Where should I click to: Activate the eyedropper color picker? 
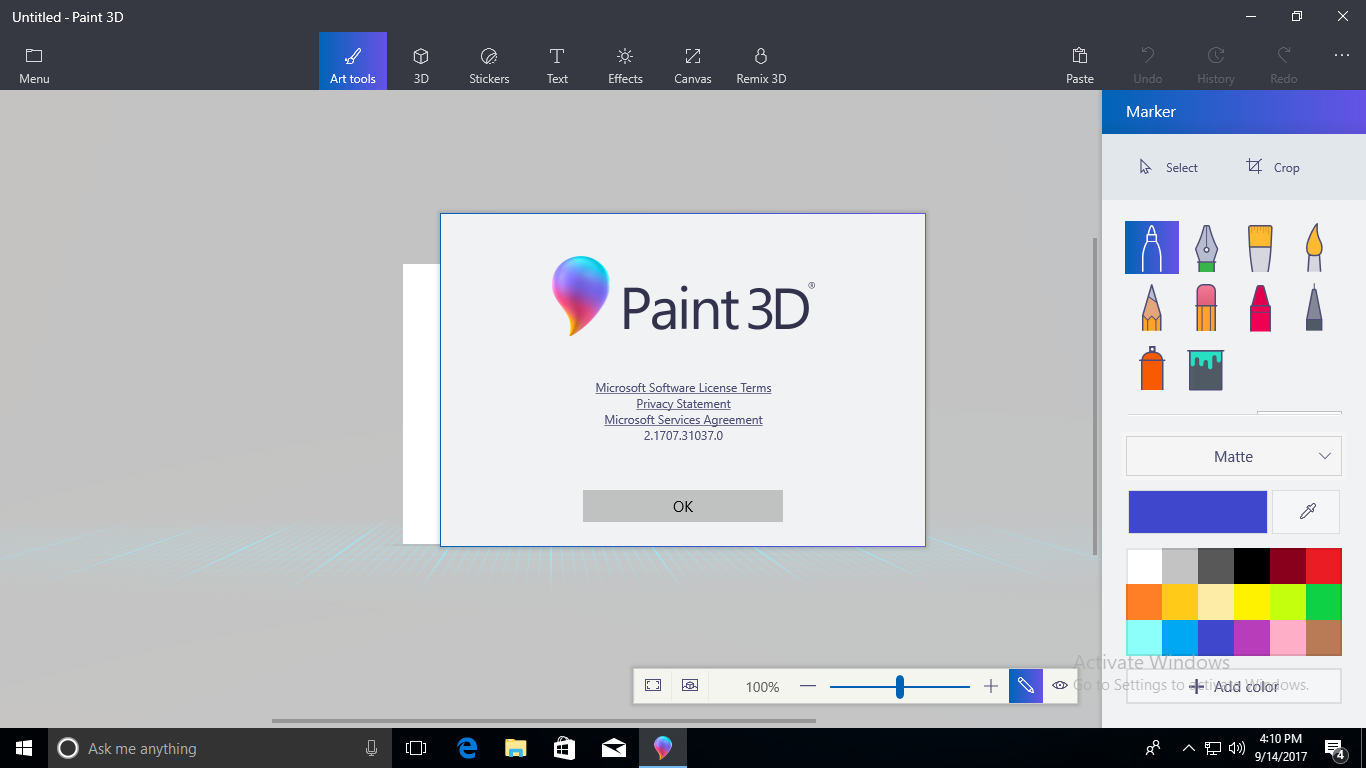[x=1306, y=512]
